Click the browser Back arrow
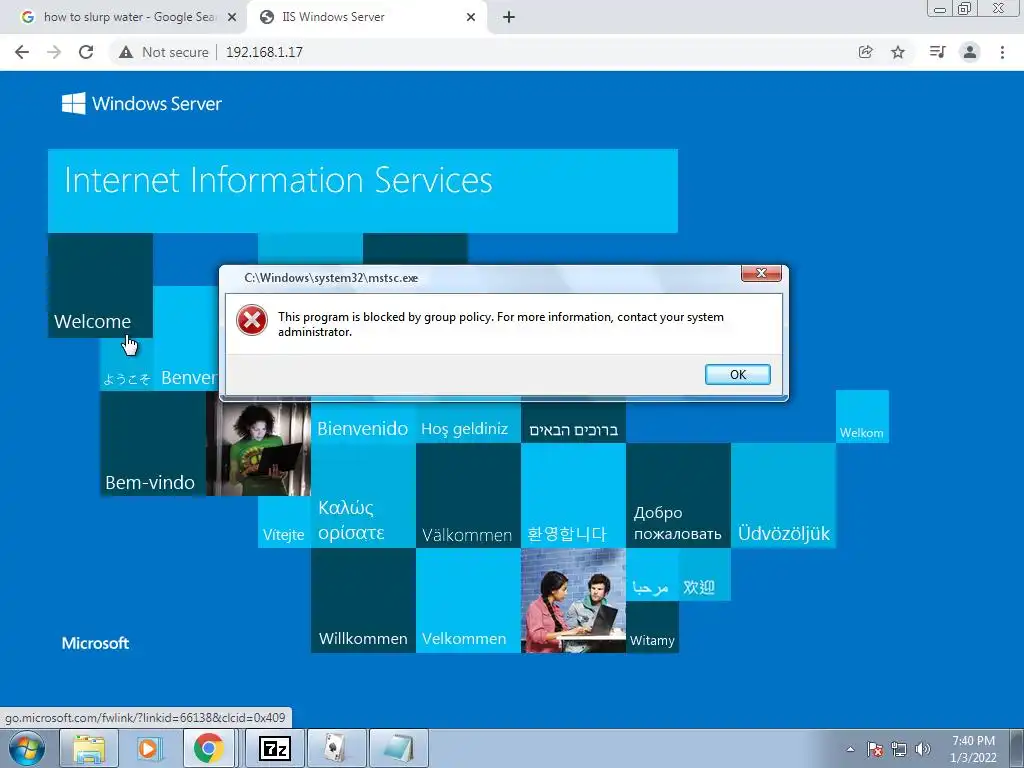 point(22,52)
